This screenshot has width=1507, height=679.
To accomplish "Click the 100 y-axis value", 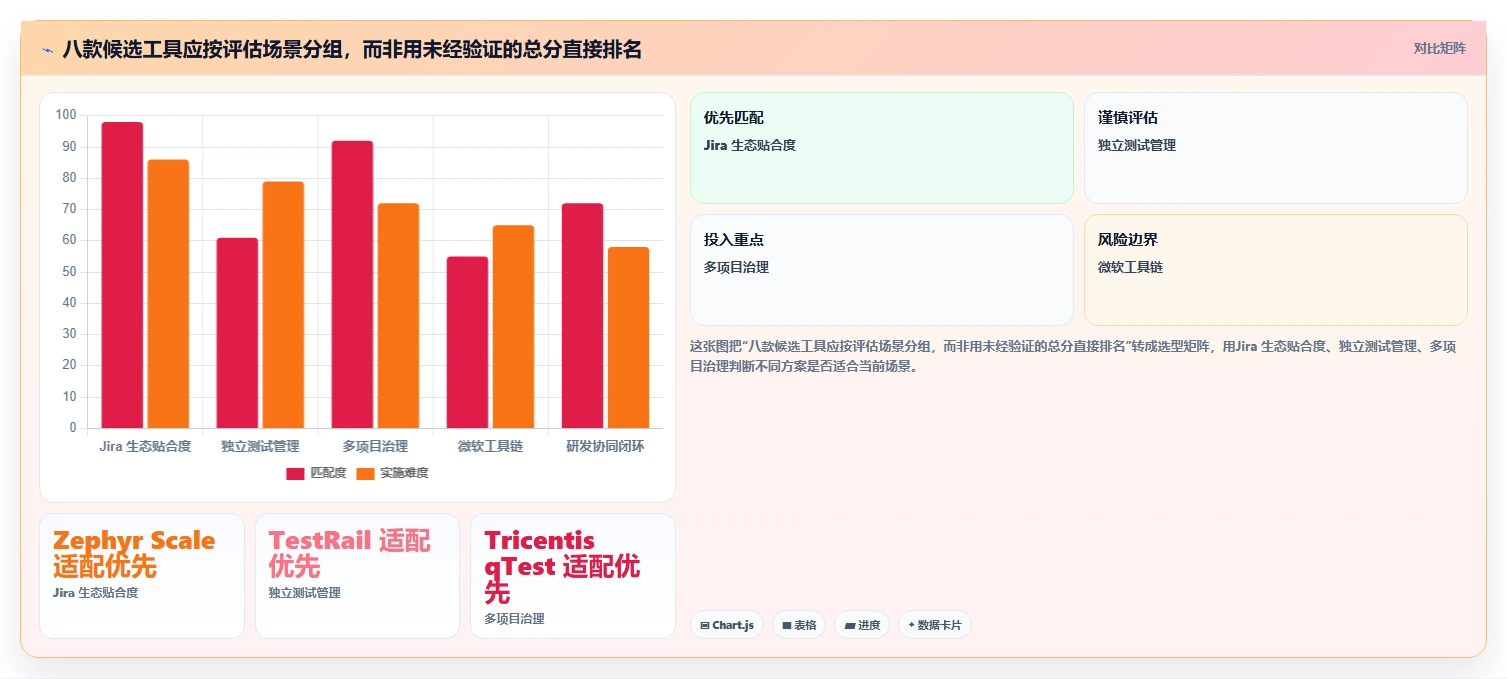I will point(66,115).
